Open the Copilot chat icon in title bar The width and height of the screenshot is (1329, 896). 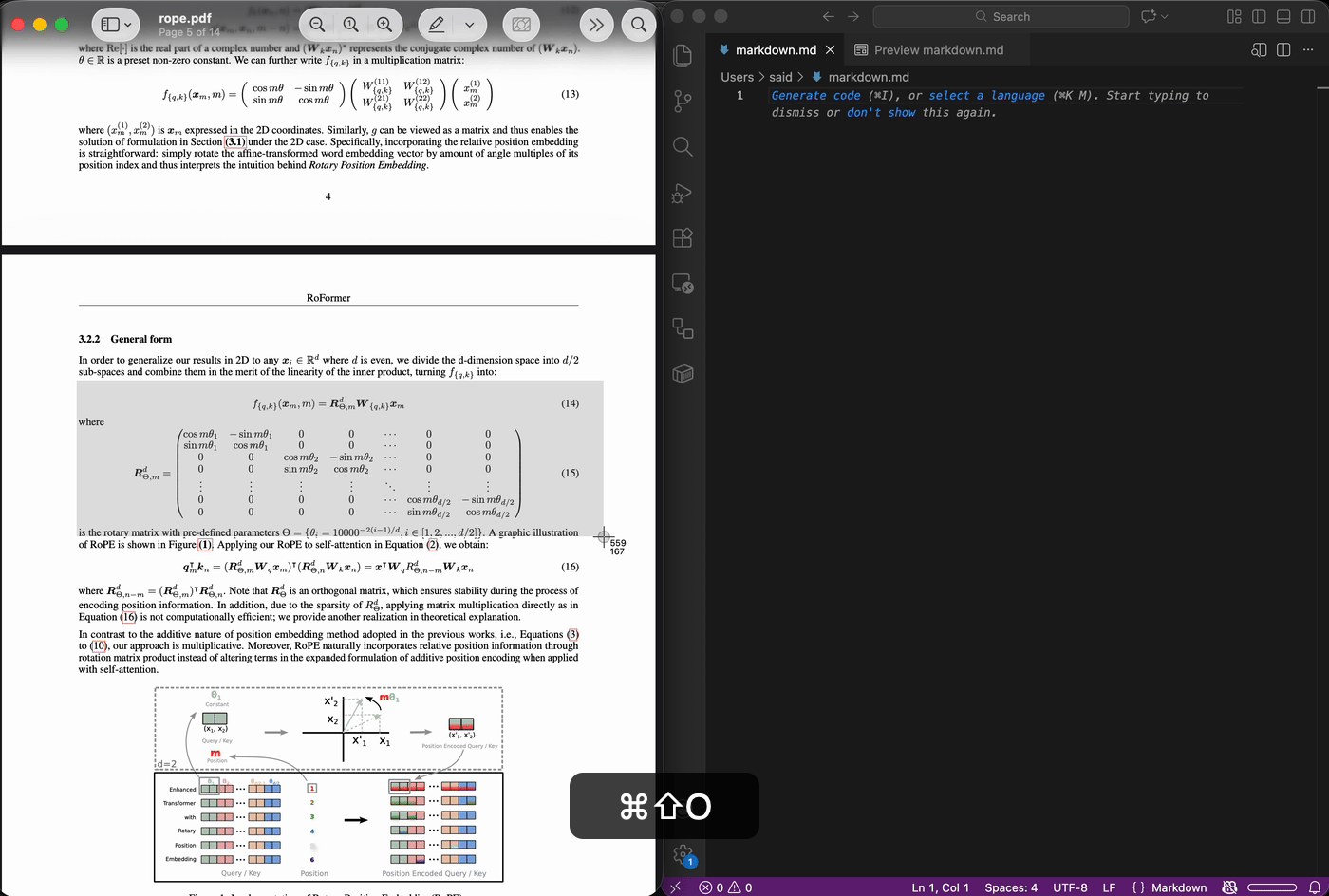[1148, 16]
